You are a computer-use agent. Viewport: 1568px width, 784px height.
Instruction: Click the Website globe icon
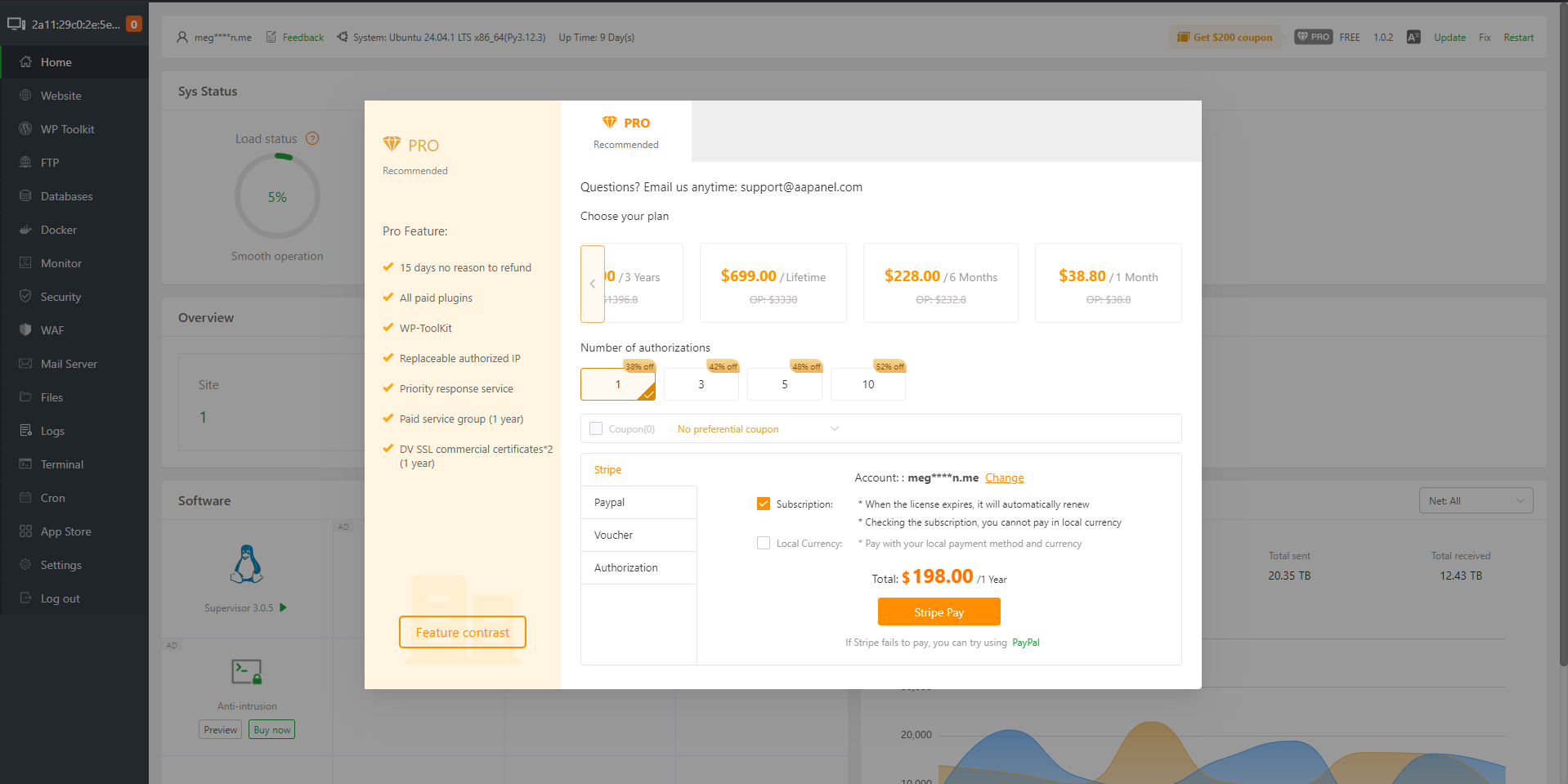click(x=25, y=96)
